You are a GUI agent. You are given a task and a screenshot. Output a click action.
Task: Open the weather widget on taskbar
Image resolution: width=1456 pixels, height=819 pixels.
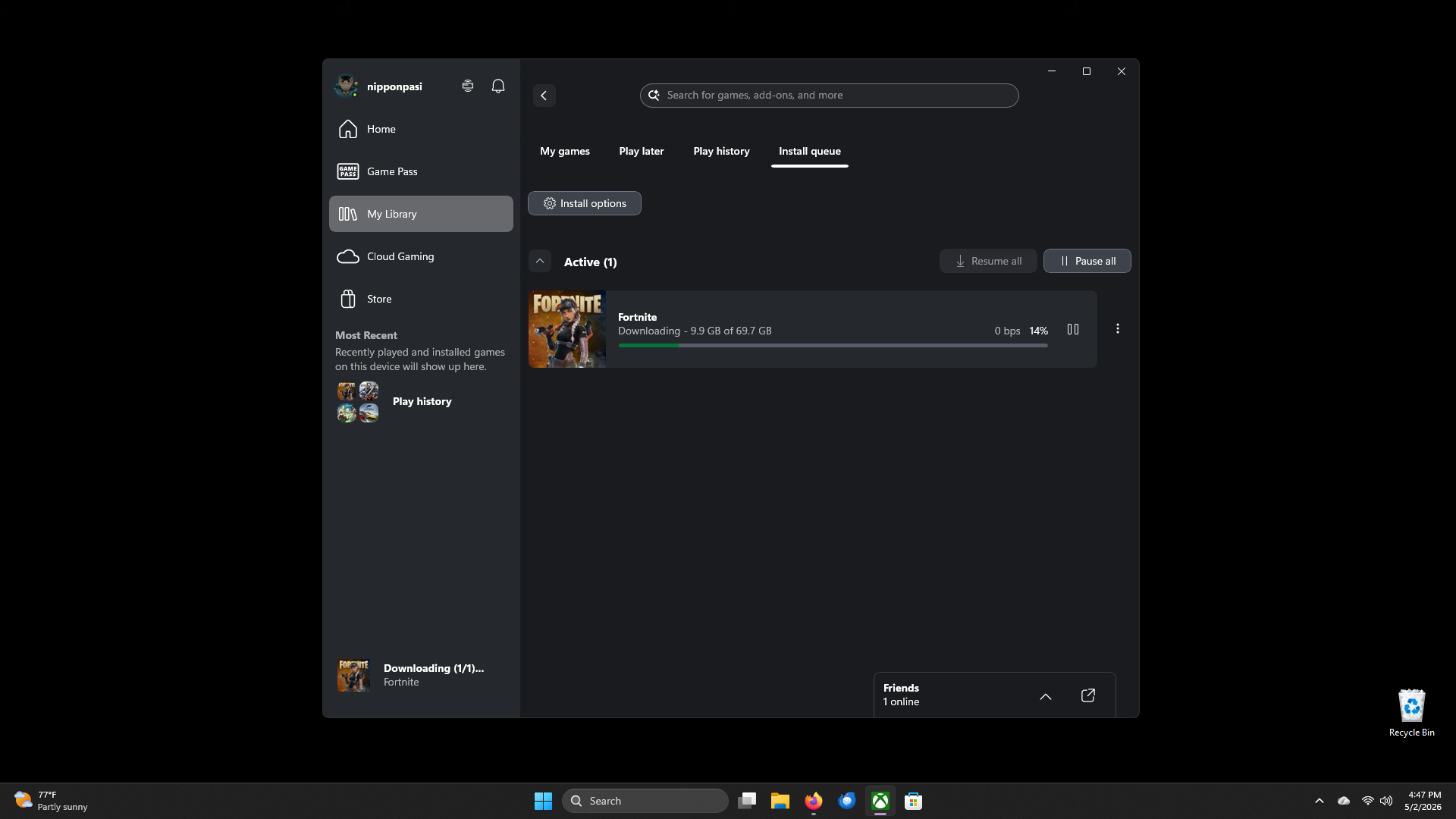coord(51,801)
